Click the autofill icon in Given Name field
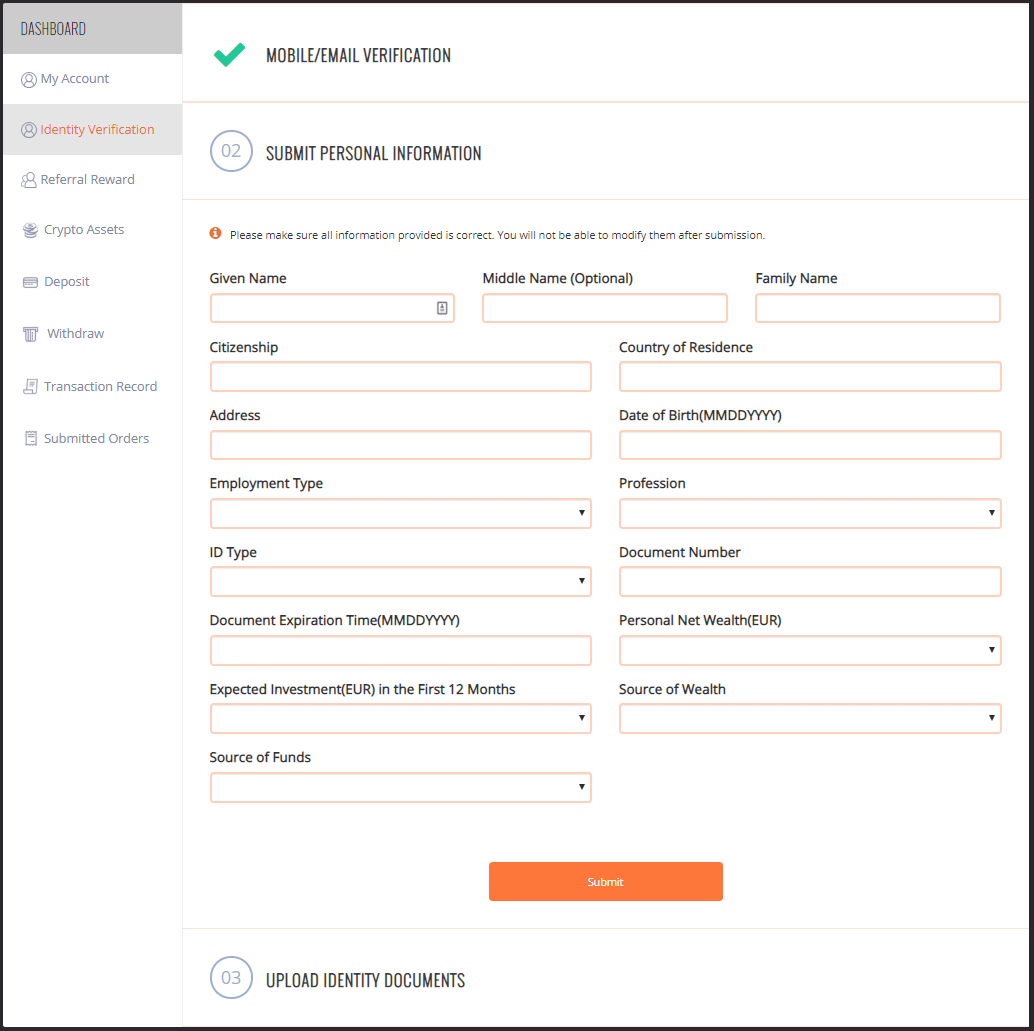The image size is (1034, 1031). click(442, 308)
